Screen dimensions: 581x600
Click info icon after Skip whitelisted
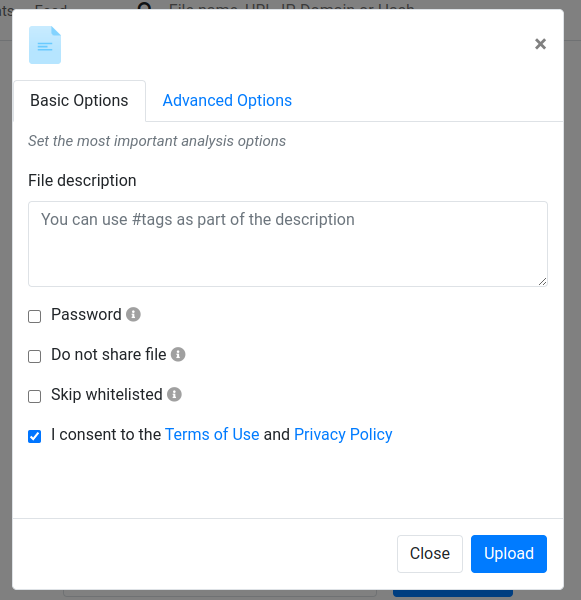click(x=174, y=395)
